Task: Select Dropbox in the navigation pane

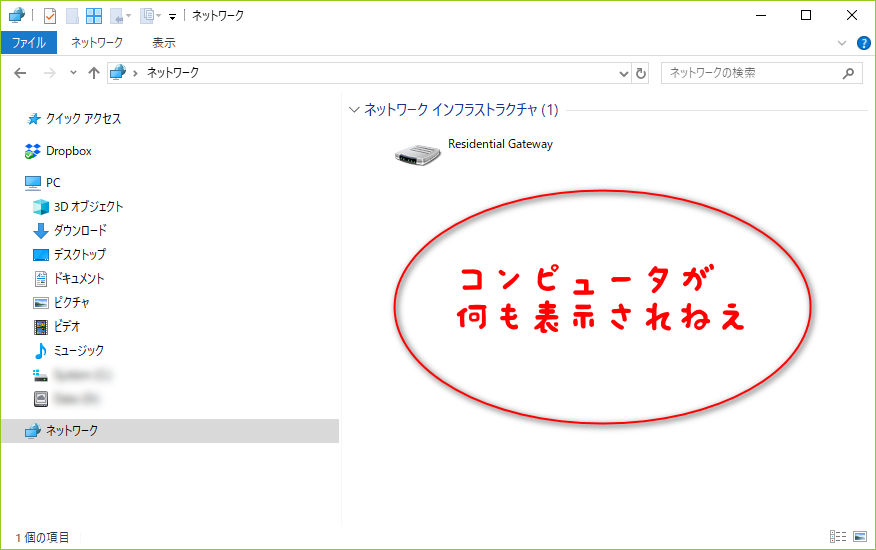Action: [x=68, y=151]
